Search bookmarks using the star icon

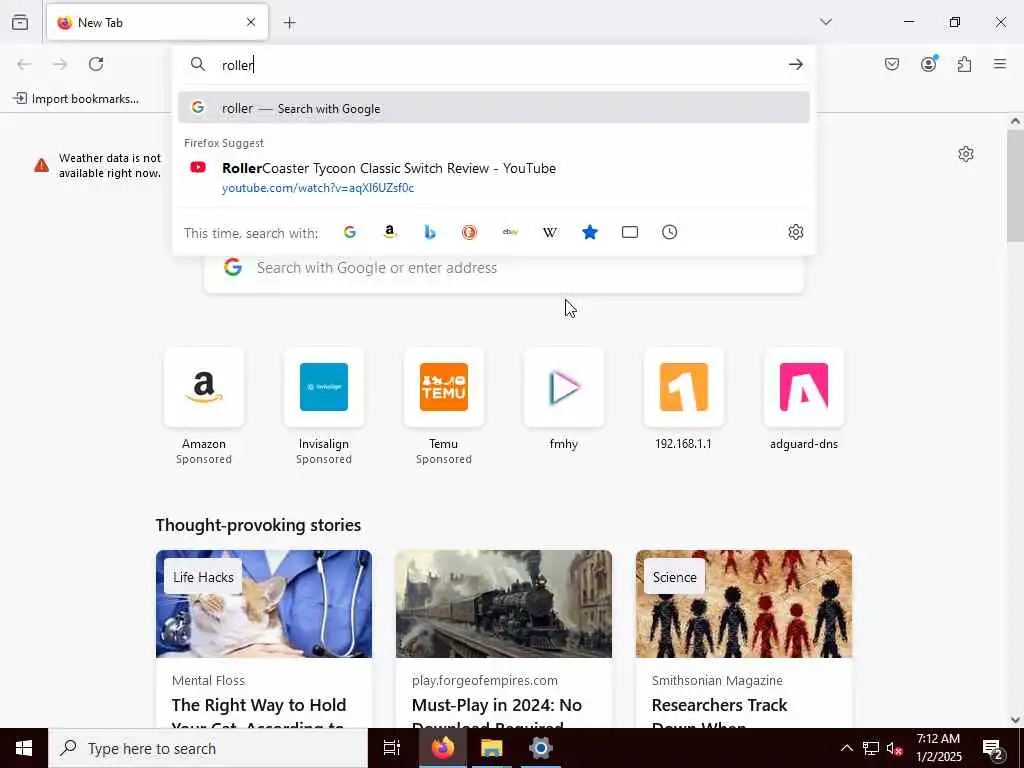point(590,232)
